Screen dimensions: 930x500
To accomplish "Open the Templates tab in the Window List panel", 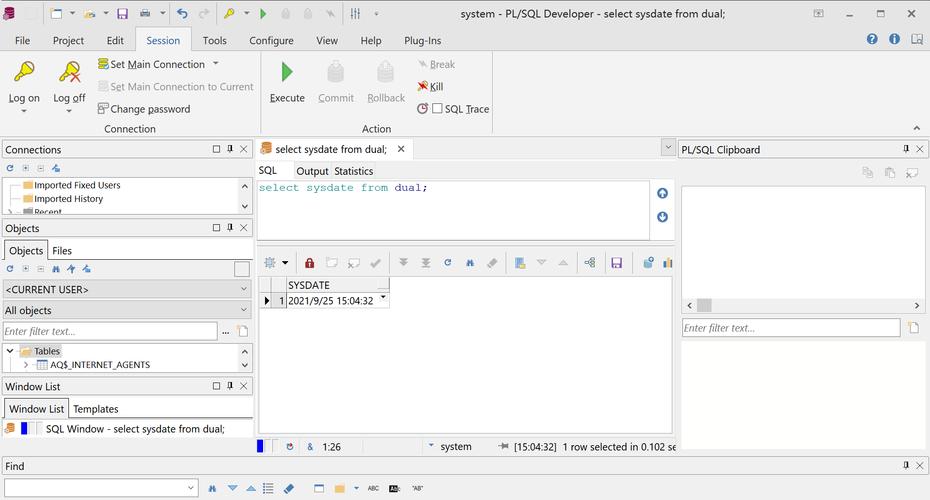I will tap(95, 409).
